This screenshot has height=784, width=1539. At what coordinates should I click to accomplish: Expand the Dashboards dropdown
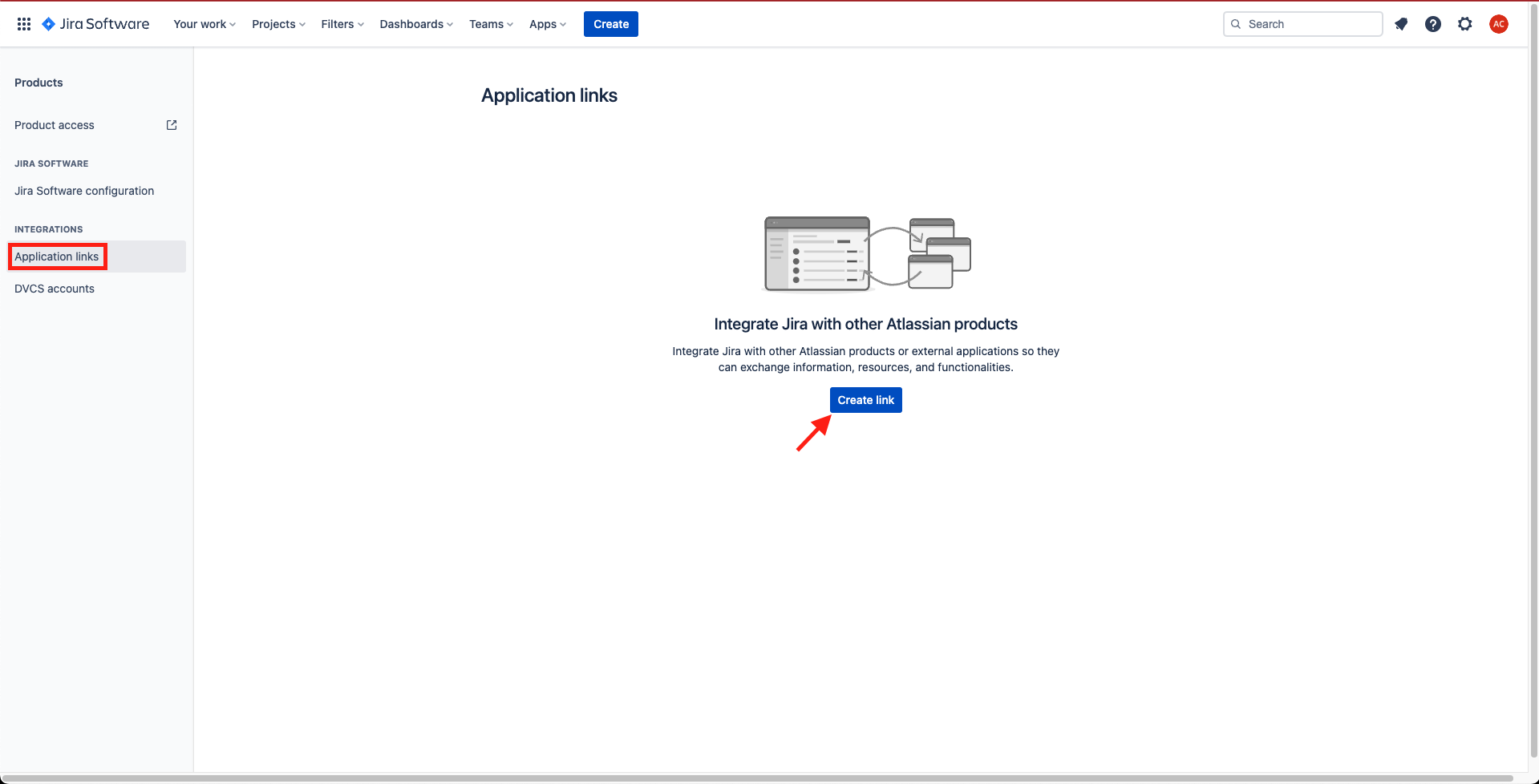[416, 24]
